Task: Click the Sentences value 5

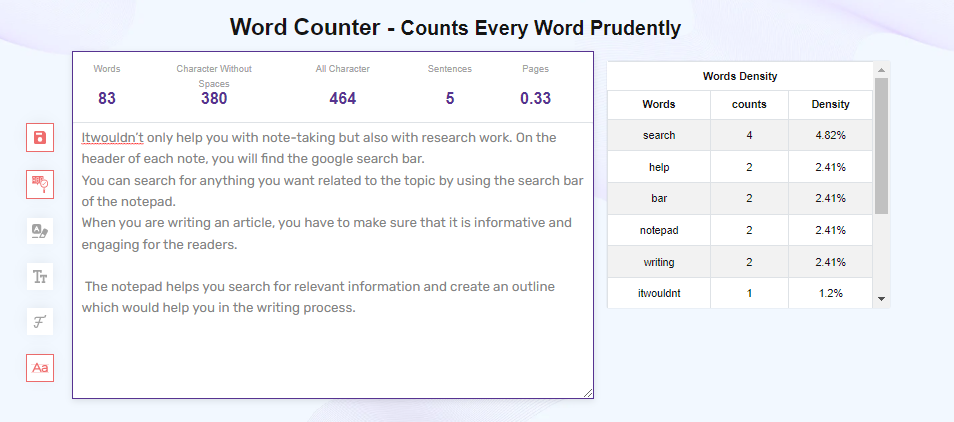Action: pyautogui.click(x=450, y=99)
